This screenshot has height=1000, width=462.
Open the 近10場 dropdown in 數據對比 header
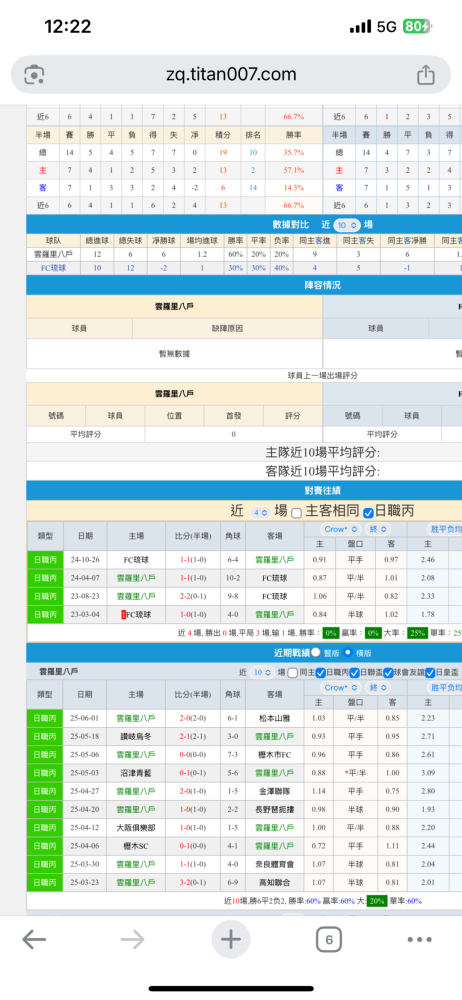point(346,225)
